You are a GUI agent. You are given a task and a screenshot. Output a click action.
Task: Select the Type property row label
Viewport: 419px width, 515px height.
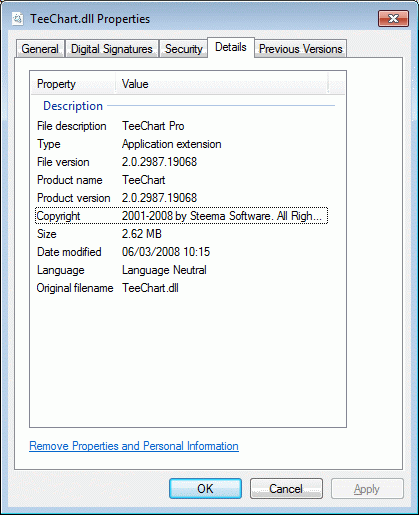point(49,144)
